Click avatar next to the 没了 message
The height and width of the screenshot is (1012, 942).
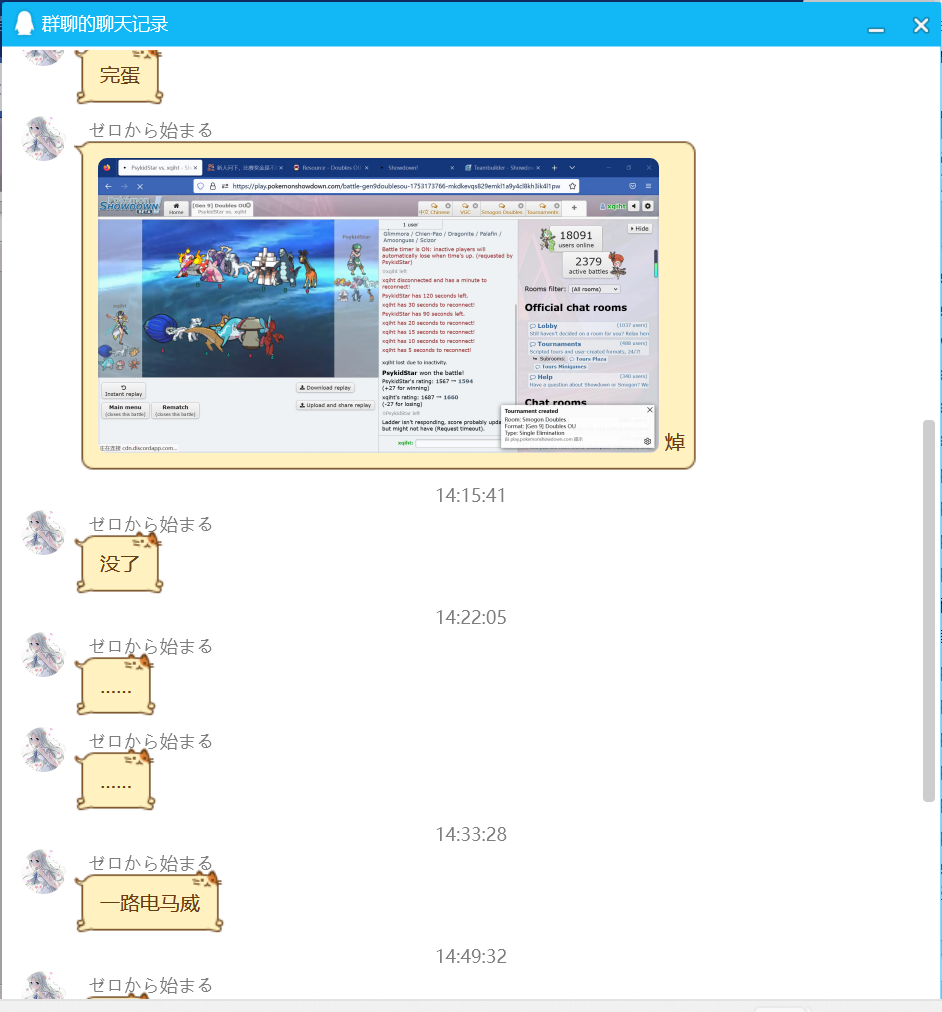44,532
